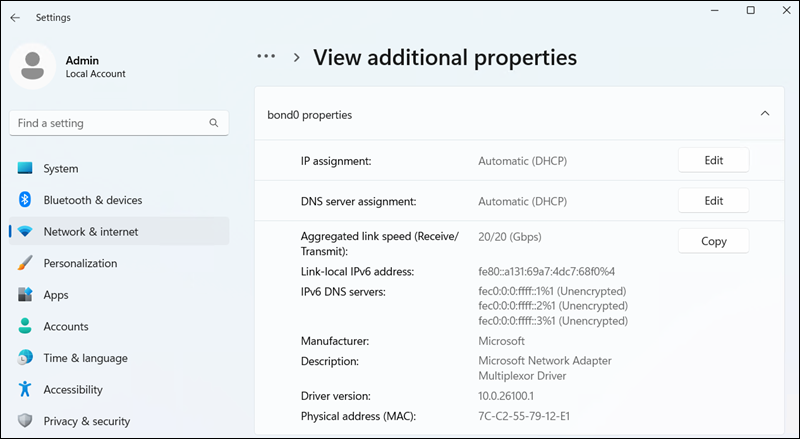Click the Automatic (DHCP) IP assignment value
This screenshot has height=439, width=800.
click(522, 161)
